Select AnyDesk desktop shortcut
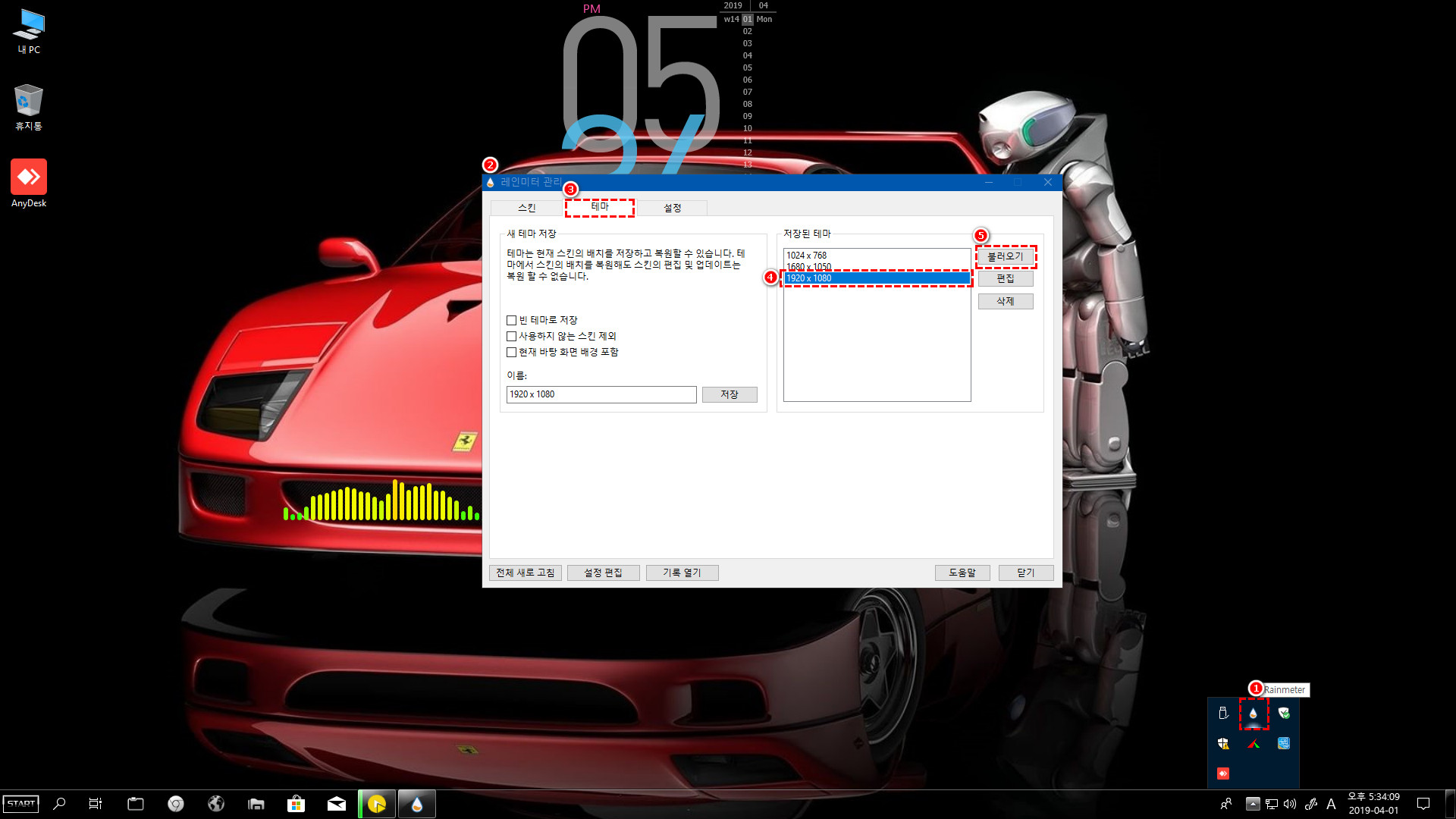Viewport: 1456px width, 819px height. click(x=29, y=184)
